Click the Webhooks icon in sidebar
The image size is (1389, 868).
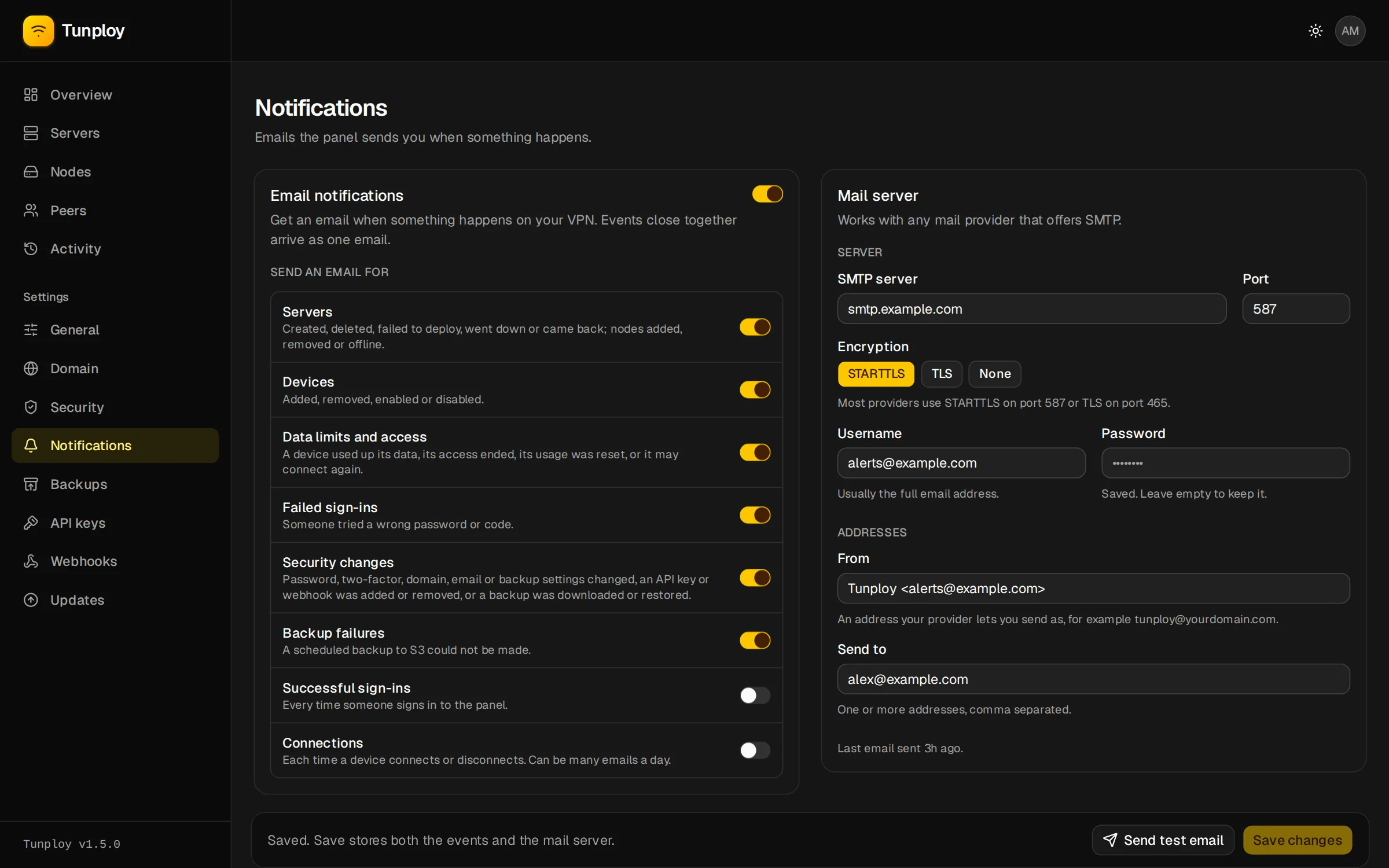click(x=31, y=561)
